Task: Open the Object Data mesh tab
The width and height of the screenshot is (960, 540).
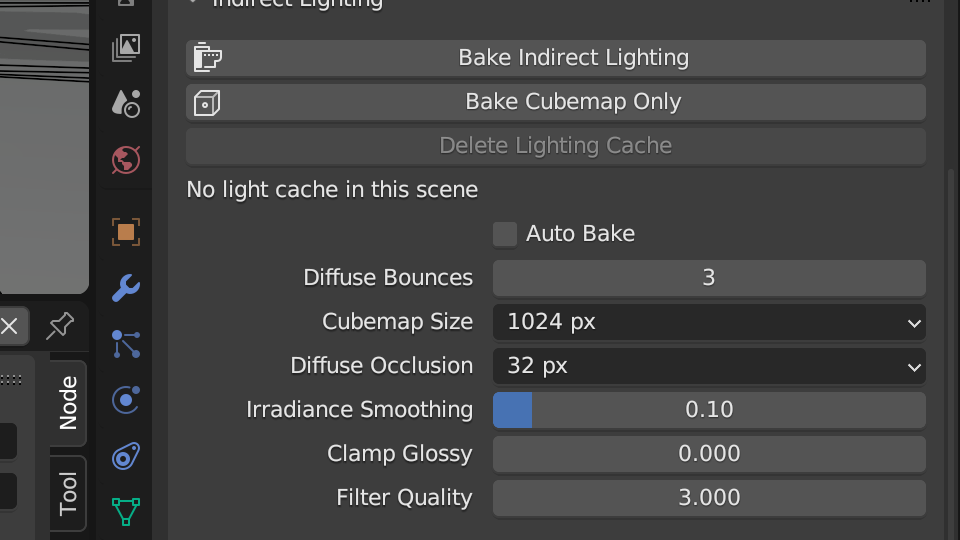Action: [x=126, y=512]
